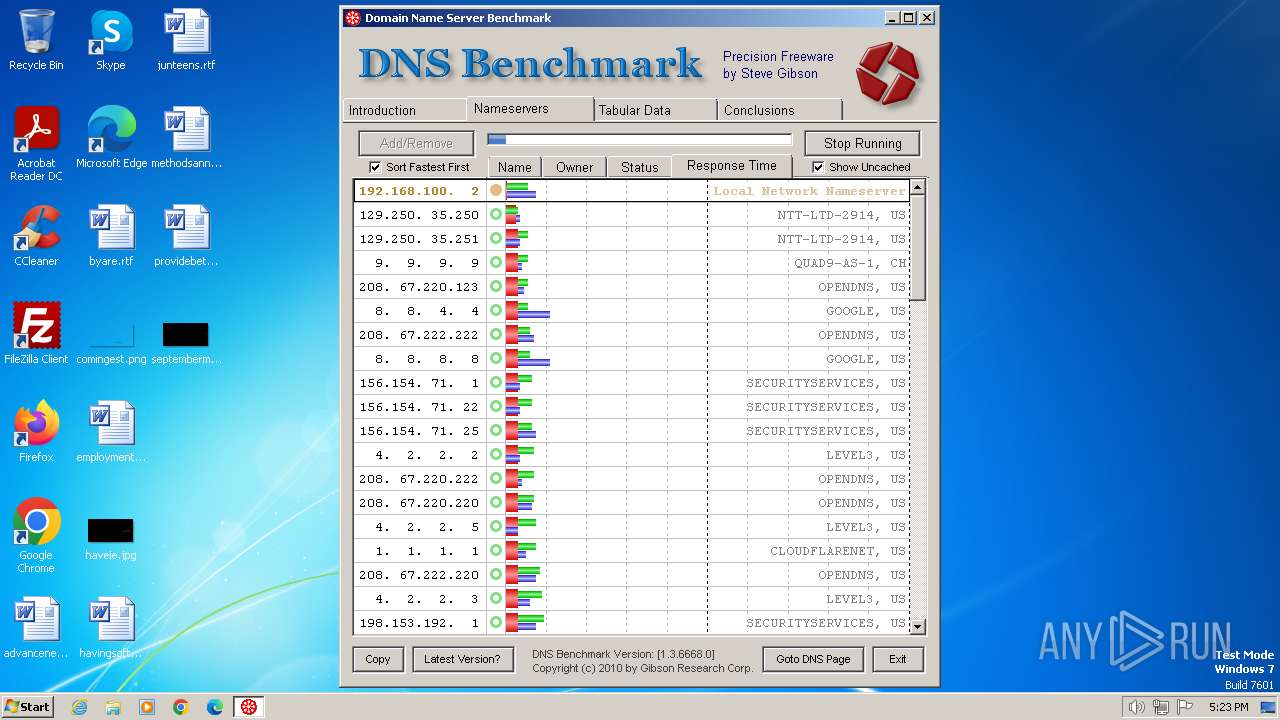Click nameserver list scroll down arrow

pos(918,626)
